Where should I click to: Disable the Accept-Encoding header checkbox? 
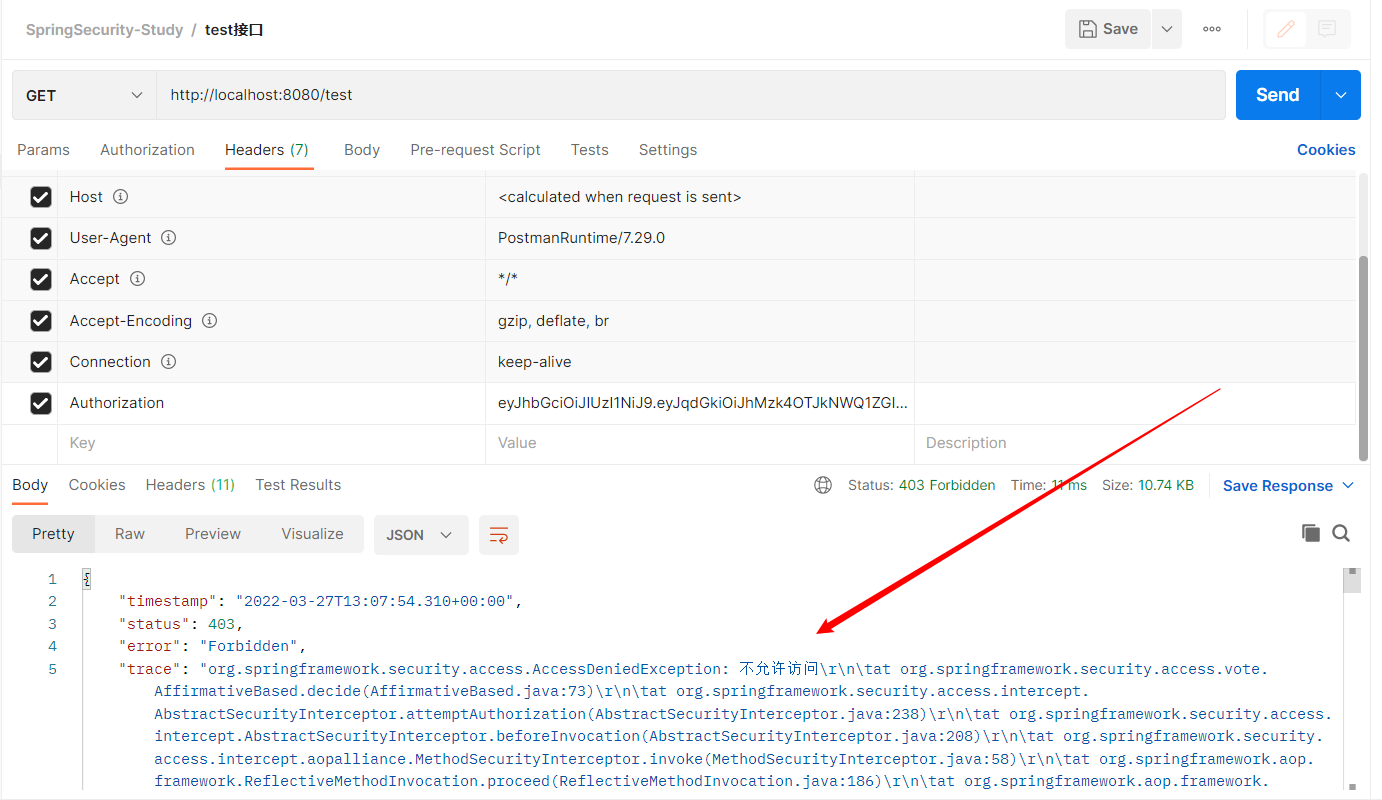[41, 321]
